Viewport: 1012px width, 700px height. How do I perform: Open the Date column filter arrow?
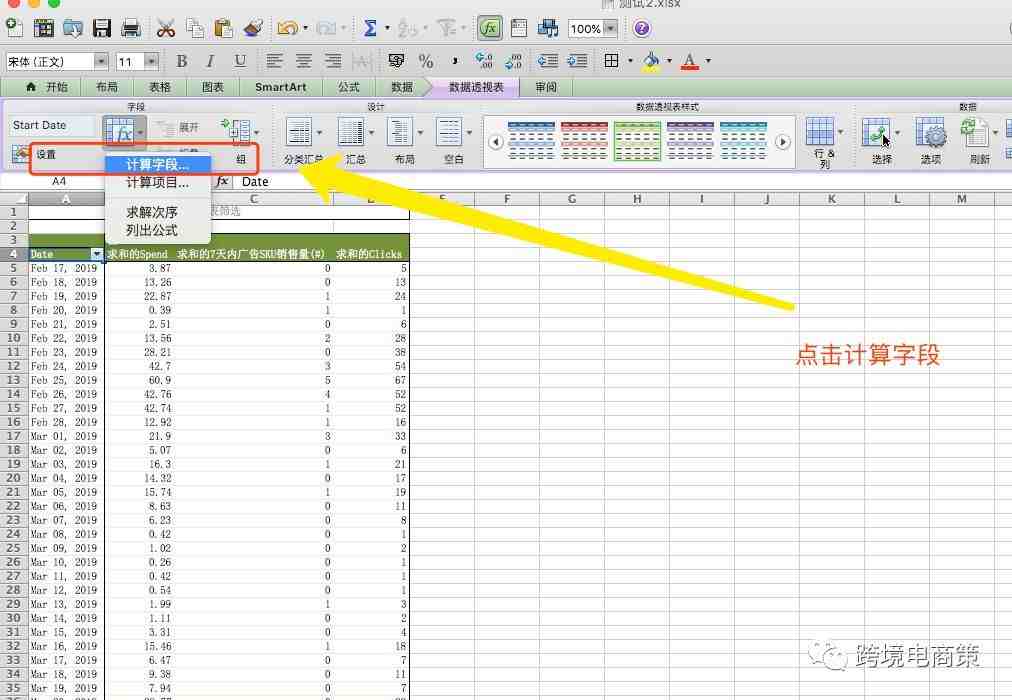97,254
